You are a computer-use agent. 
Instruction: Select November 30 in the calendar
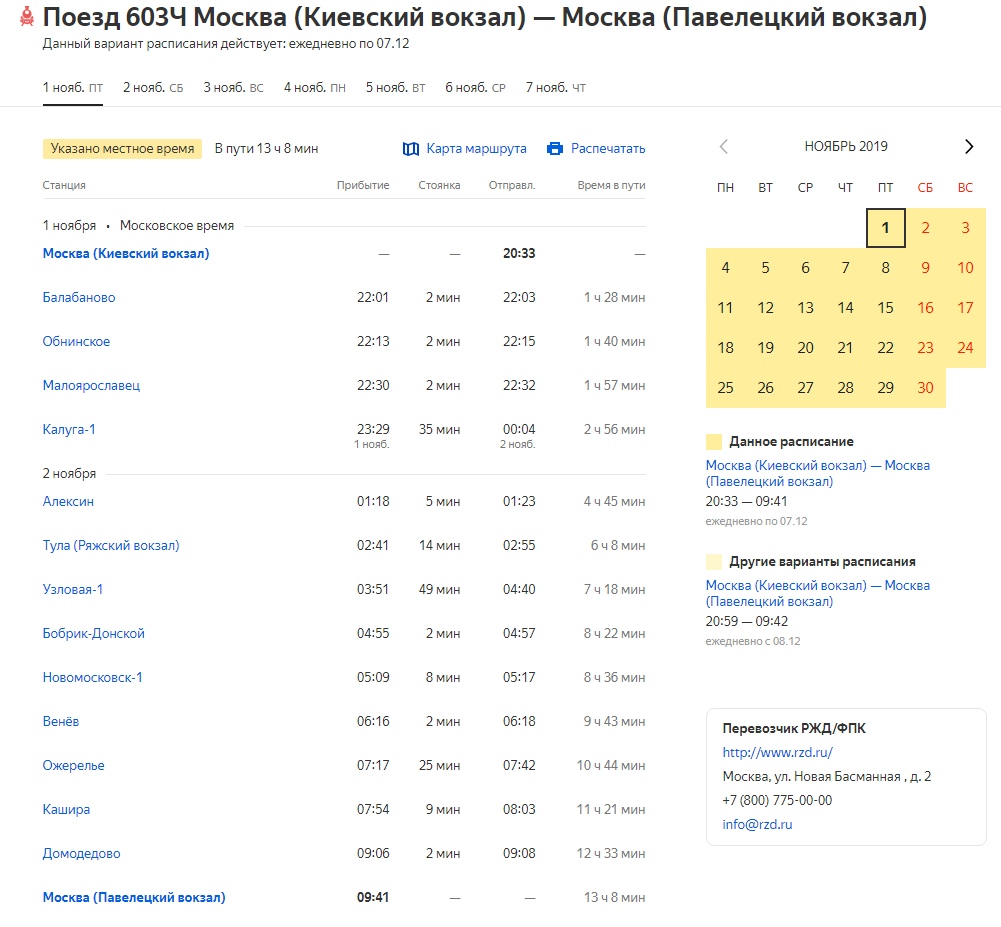click(x=925, y=388)
